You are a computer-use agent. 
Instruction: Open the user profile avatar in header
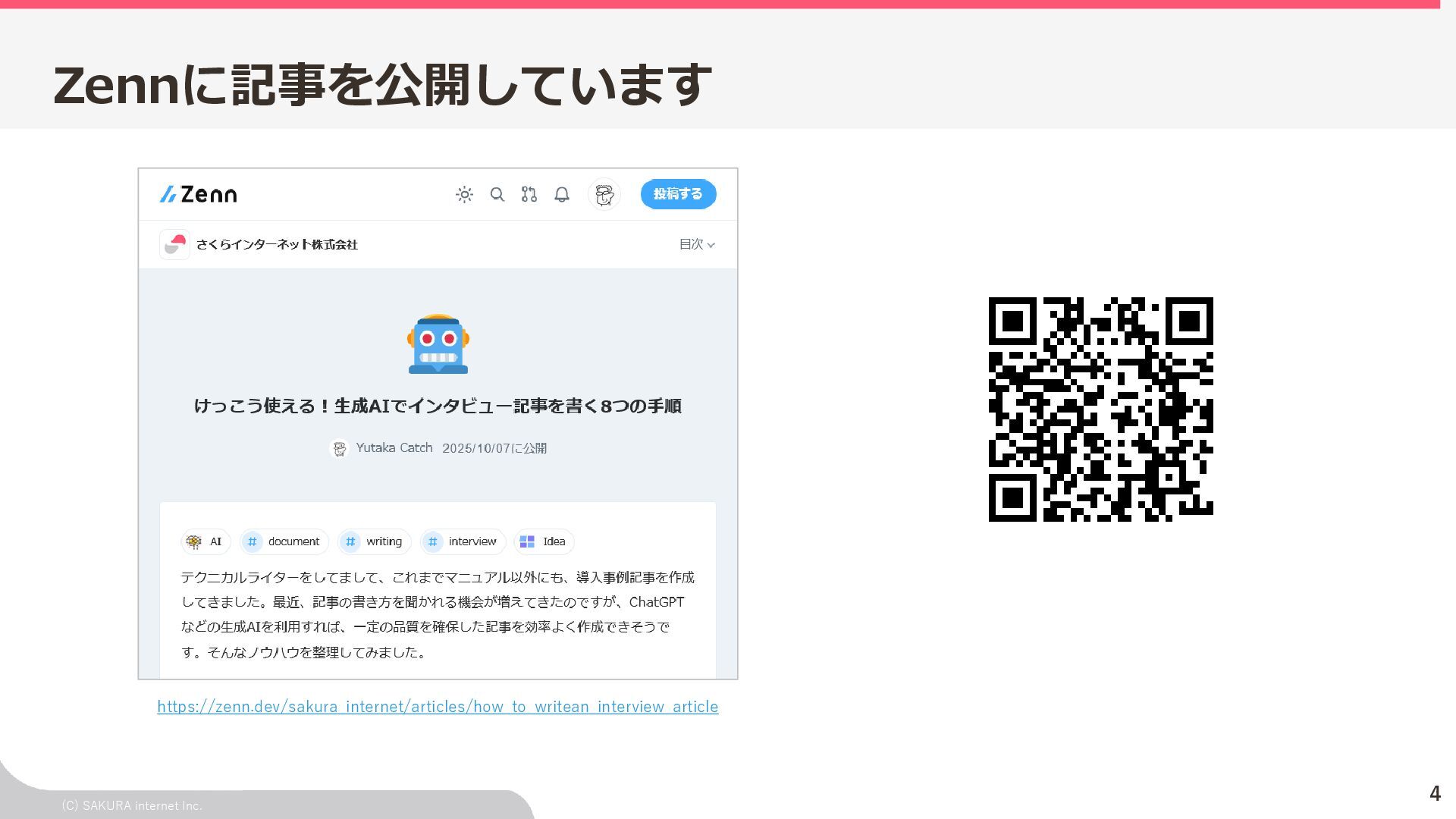(604, 195)
